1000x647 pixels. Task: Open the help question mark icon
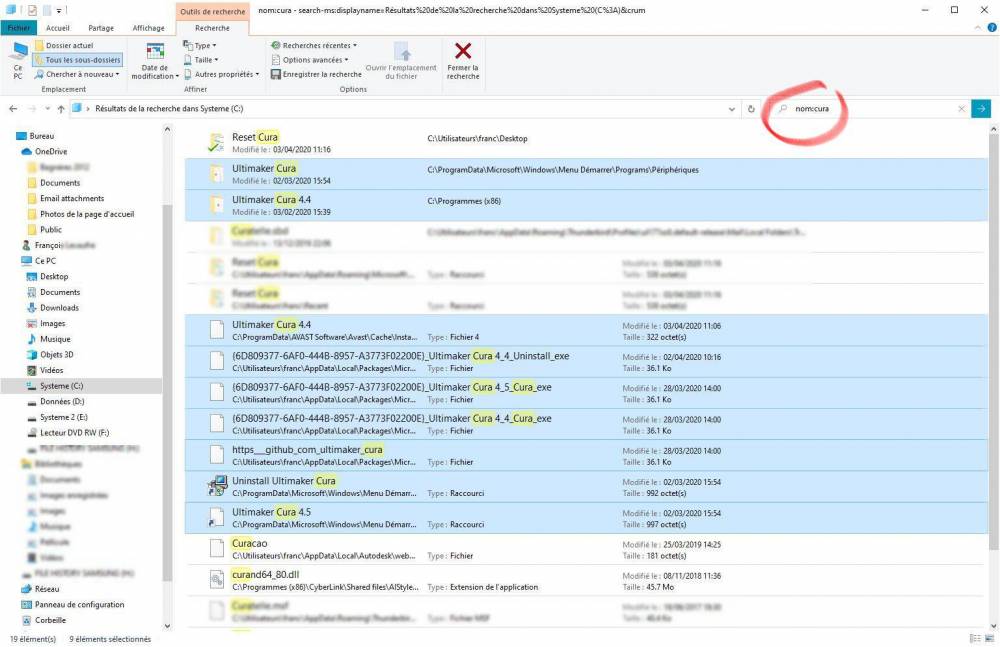click(x=992, y=27)
